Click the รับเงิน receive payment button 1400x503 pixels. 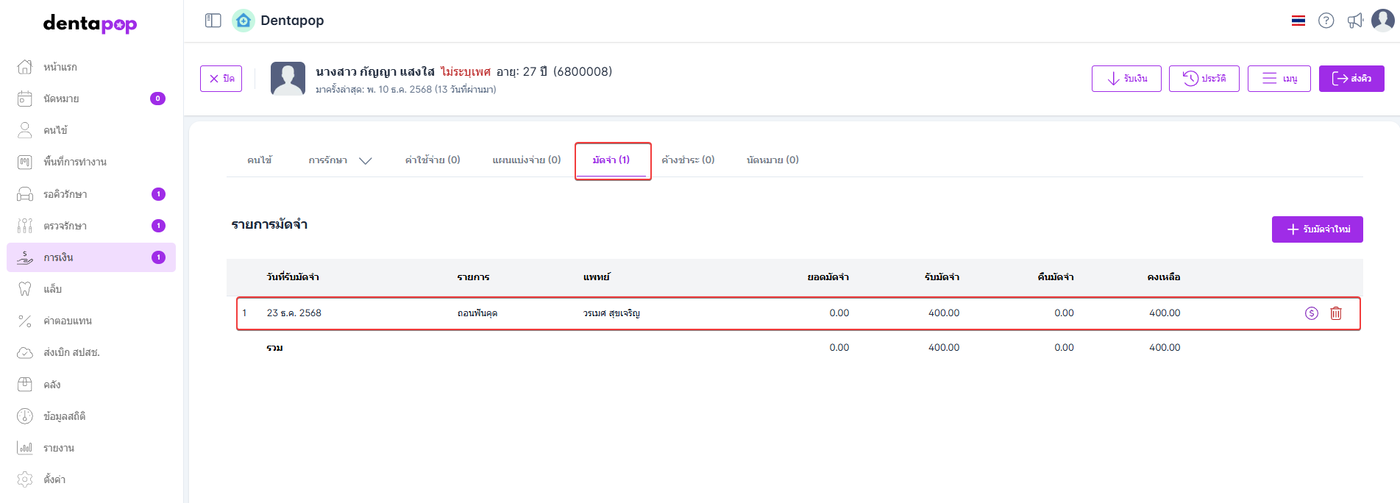click(x=1126, y=78)
